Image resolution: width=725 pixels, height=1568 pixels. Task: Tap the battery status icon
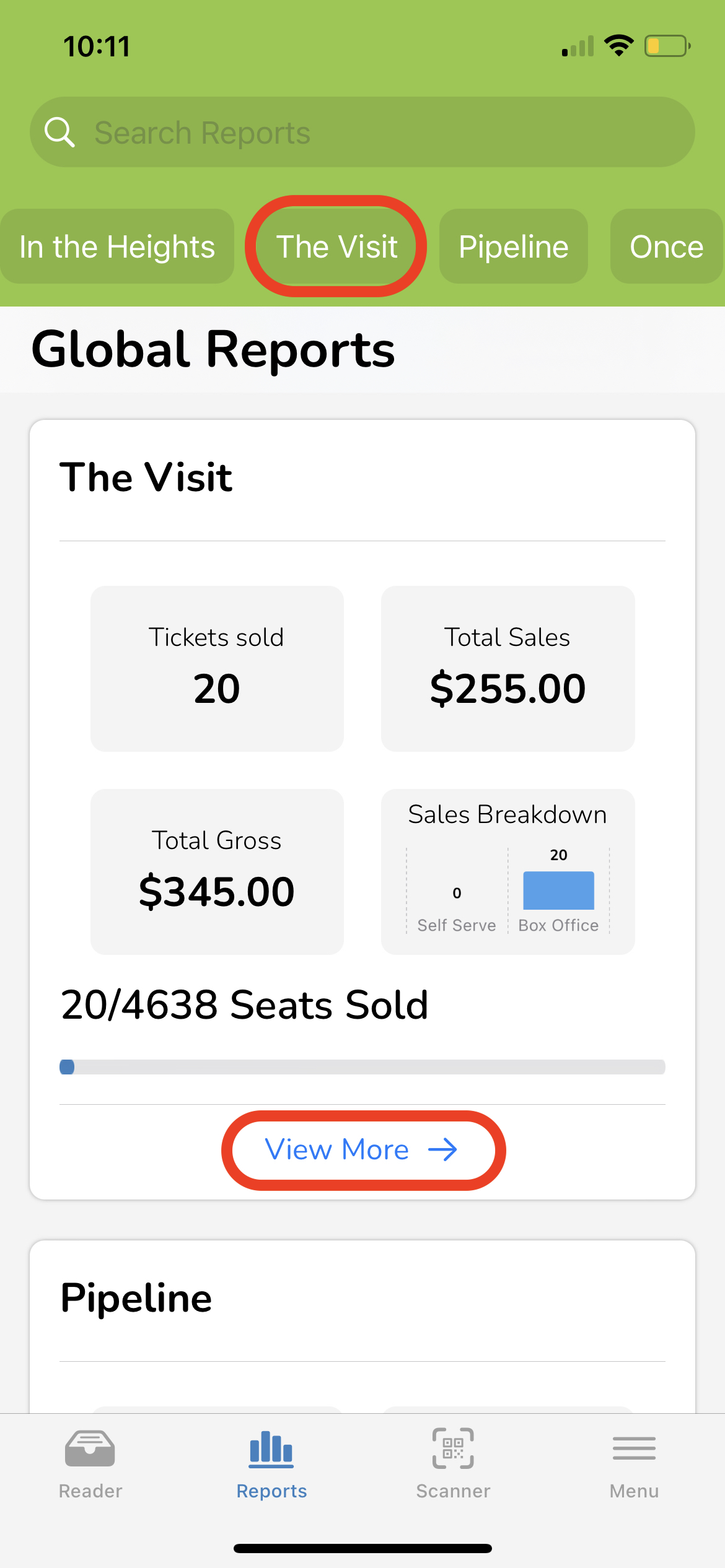pos(667,46)
